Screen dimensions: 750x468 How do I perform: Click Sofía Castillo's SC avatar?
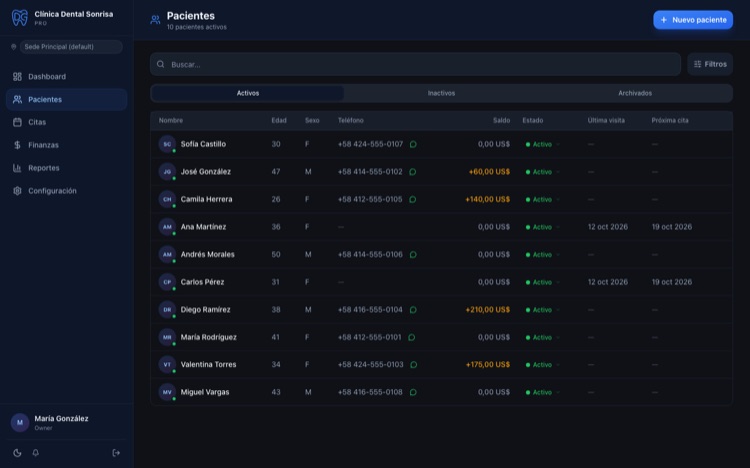167,144
